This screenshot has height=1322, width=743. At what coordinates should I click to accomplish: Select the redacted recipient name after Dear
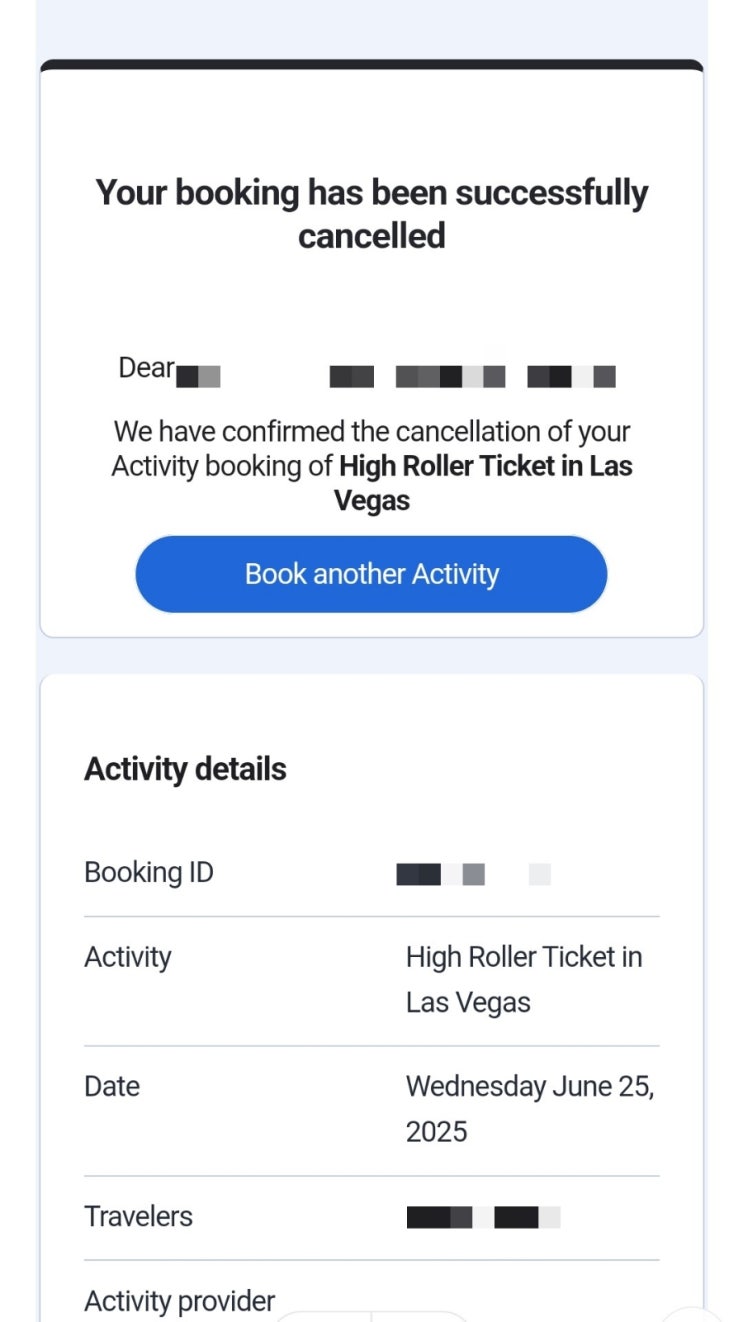(400, 377)
